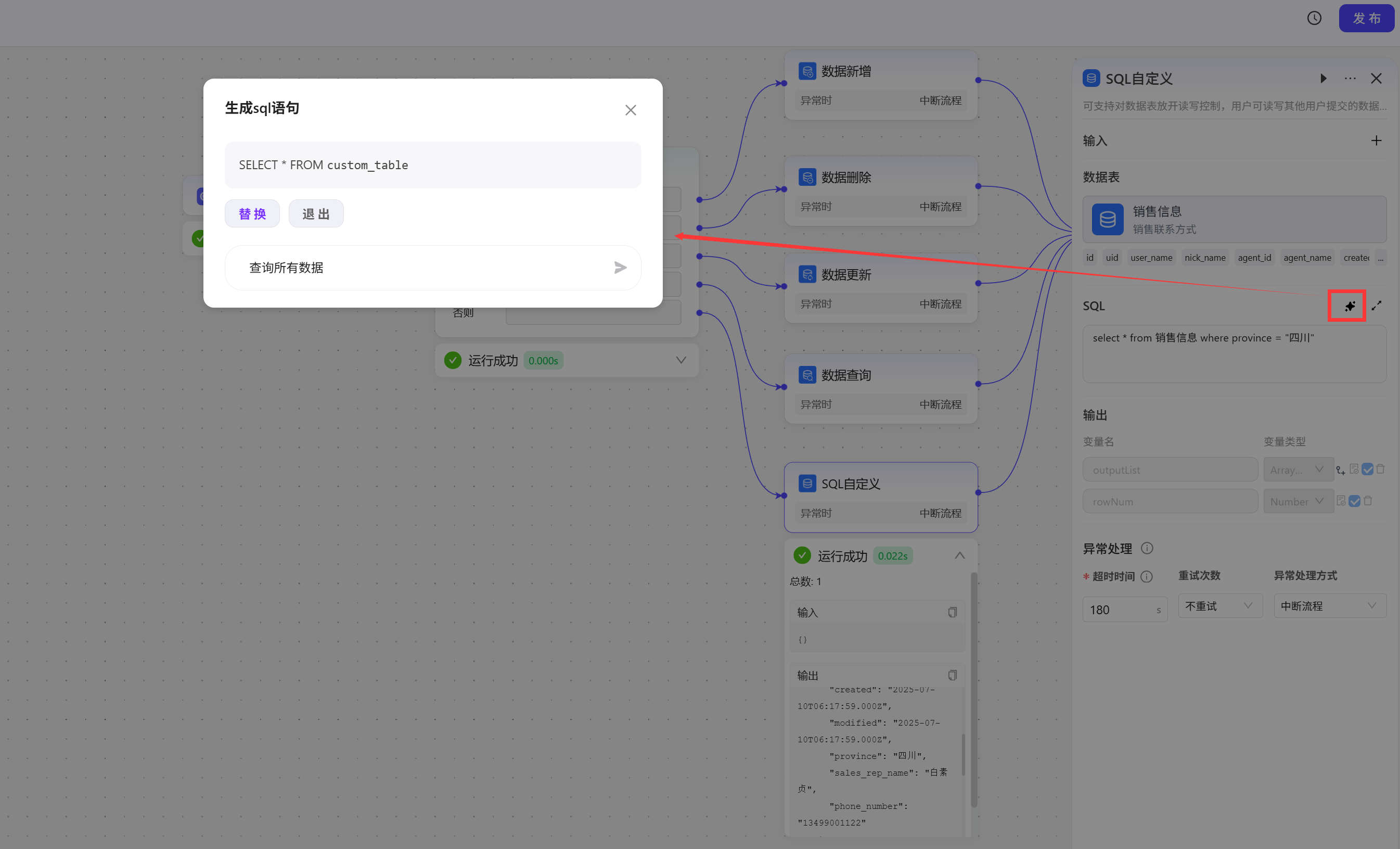The width and height of the screenshot is (1400, 849).
Task: Copy the 输出 result content
Action: point(952,675)
